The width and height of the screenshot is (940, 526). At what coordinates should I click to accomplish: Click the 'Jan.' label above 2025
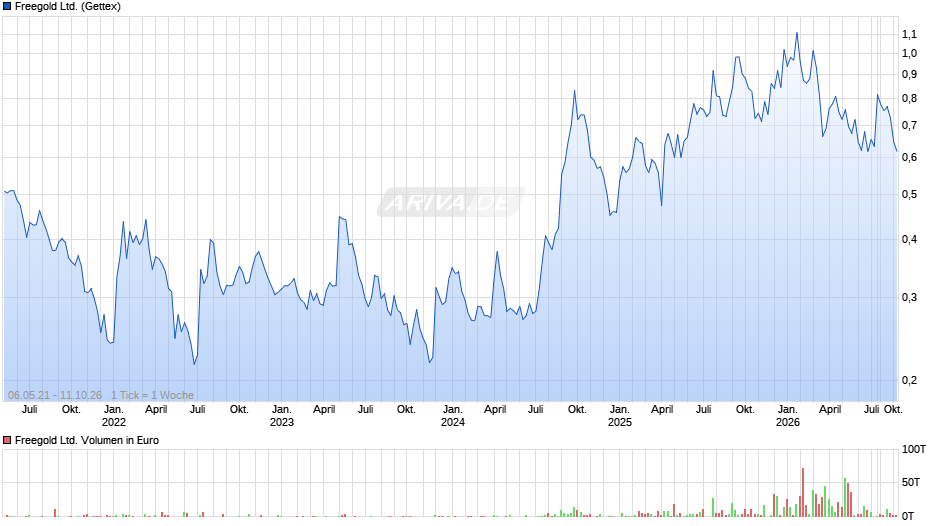click(620, 409)
